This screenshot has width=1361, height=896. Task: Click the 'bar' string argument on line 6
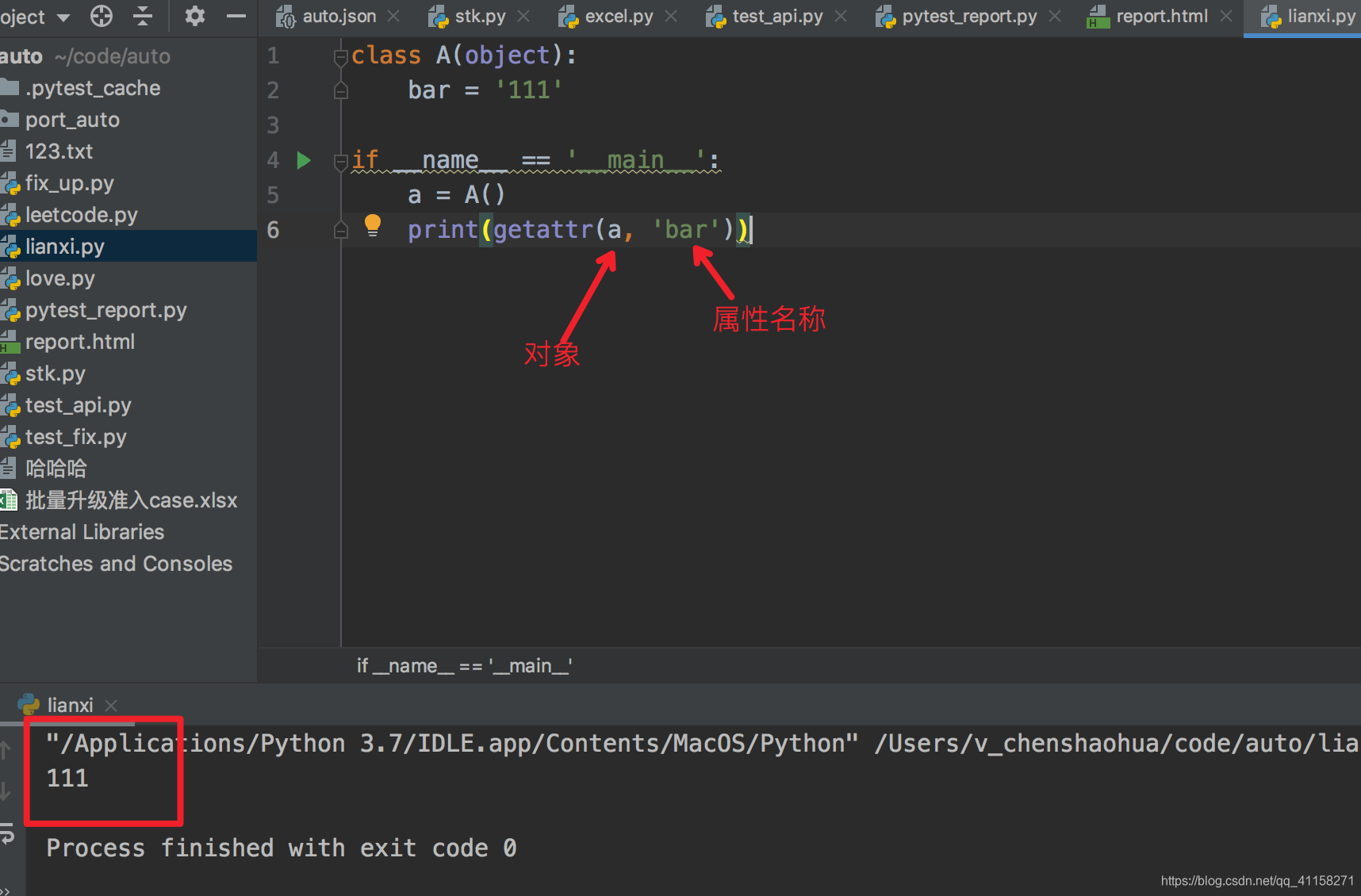[x=686, y=230]
